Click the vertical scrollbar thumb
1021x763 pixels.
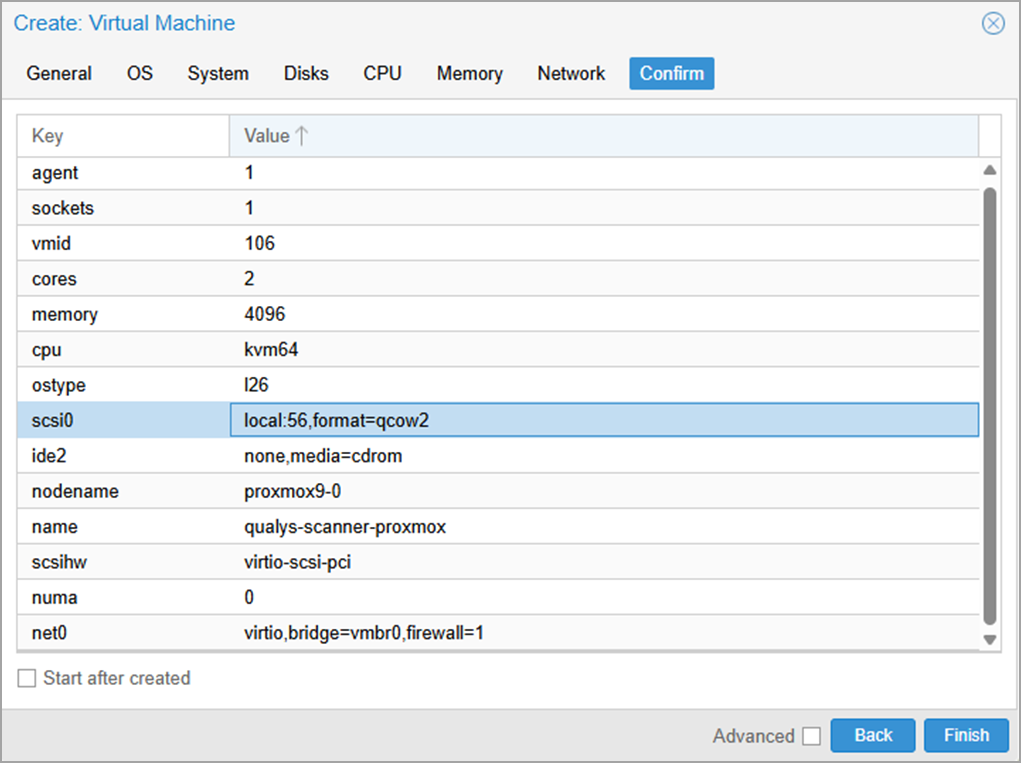coord(990,400)
